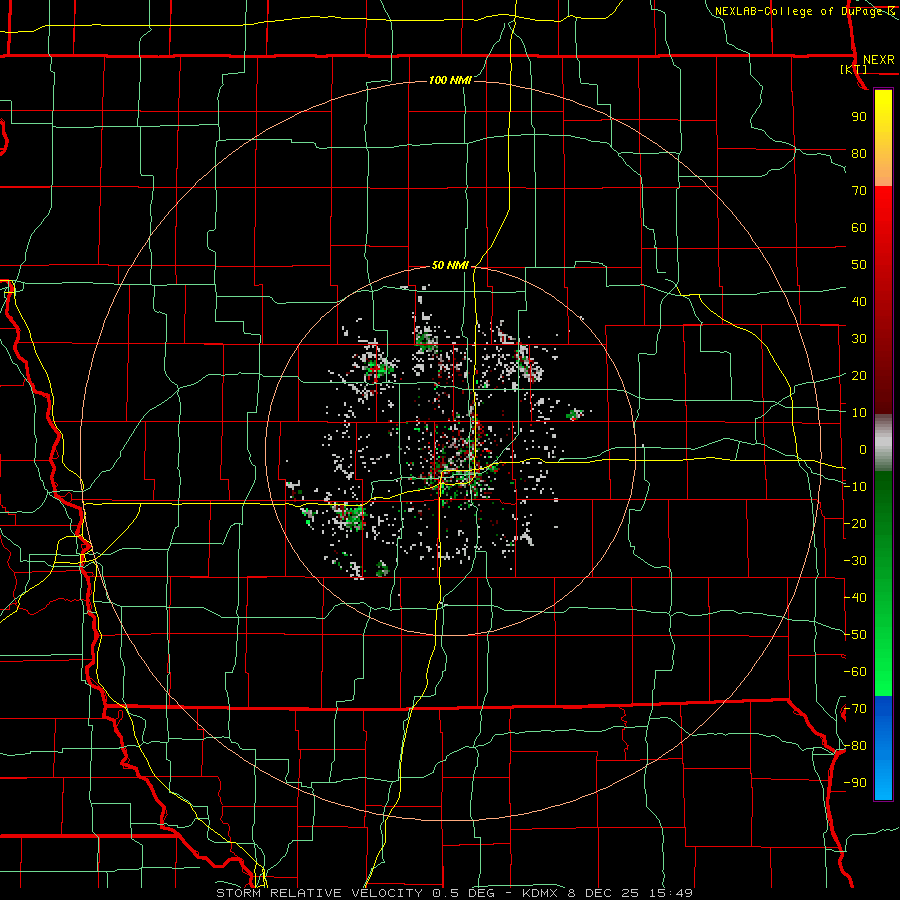
Task: Select the 80 value on velocity scale
Action: (x=859, y=153)
